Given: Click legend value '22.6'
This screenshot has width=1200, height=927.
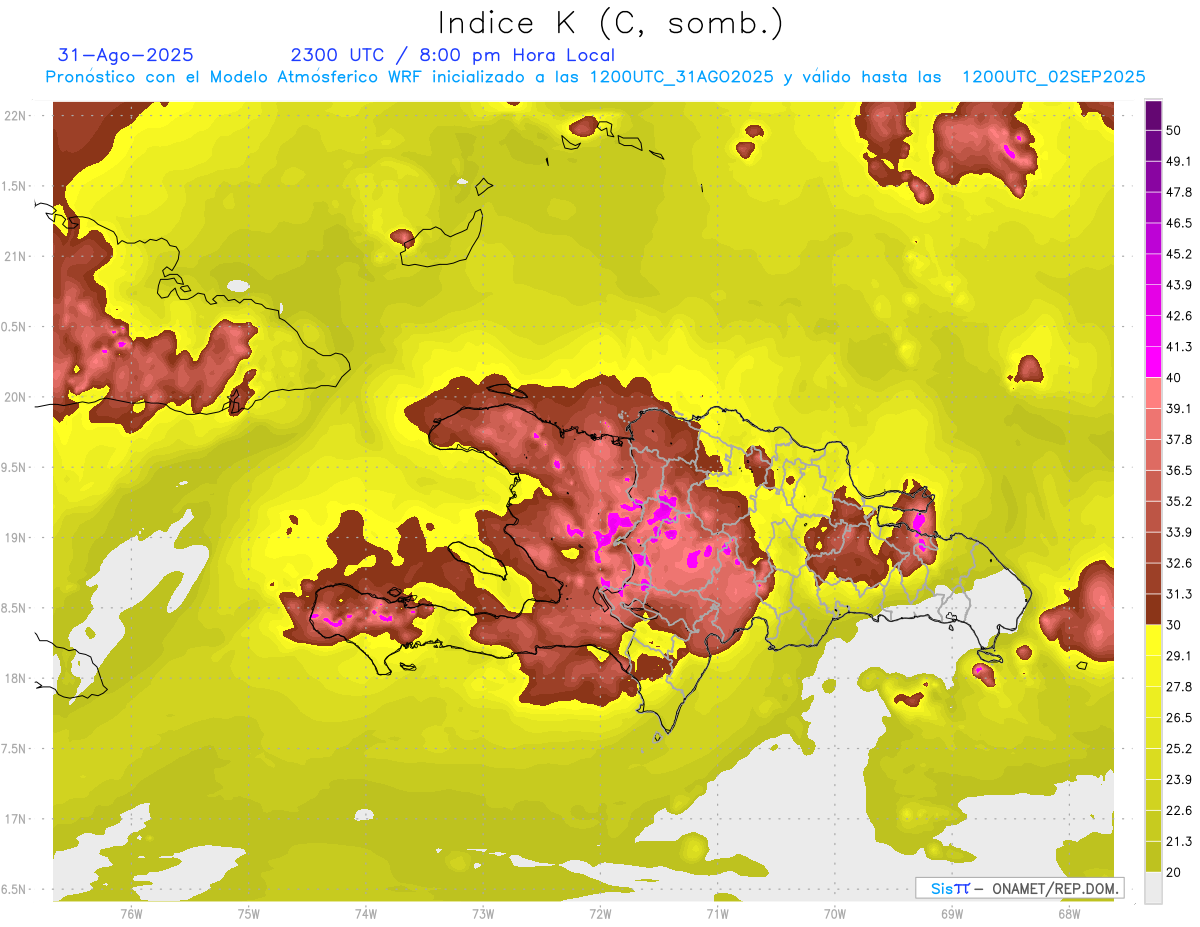Looking at the screenshot, I should (x=1178, y=811).
